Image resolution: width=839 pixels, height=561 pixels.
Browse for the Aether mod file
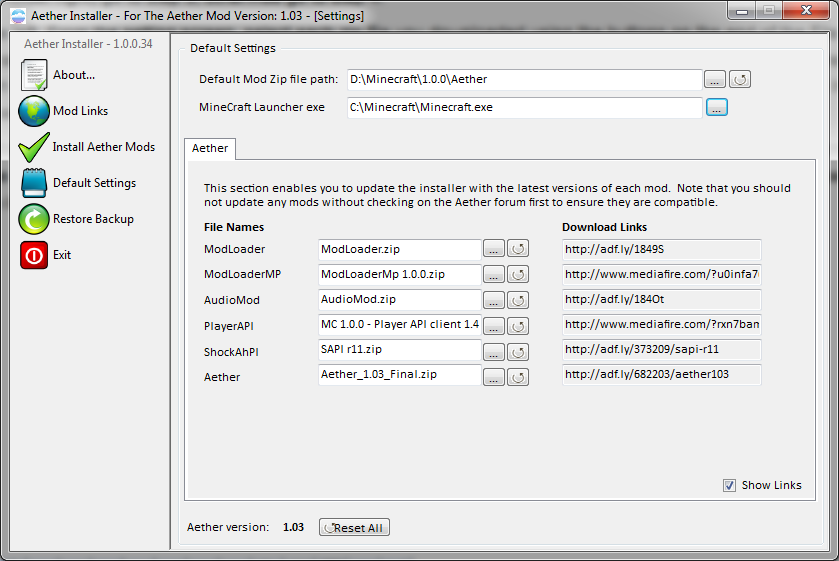point(493,377)
